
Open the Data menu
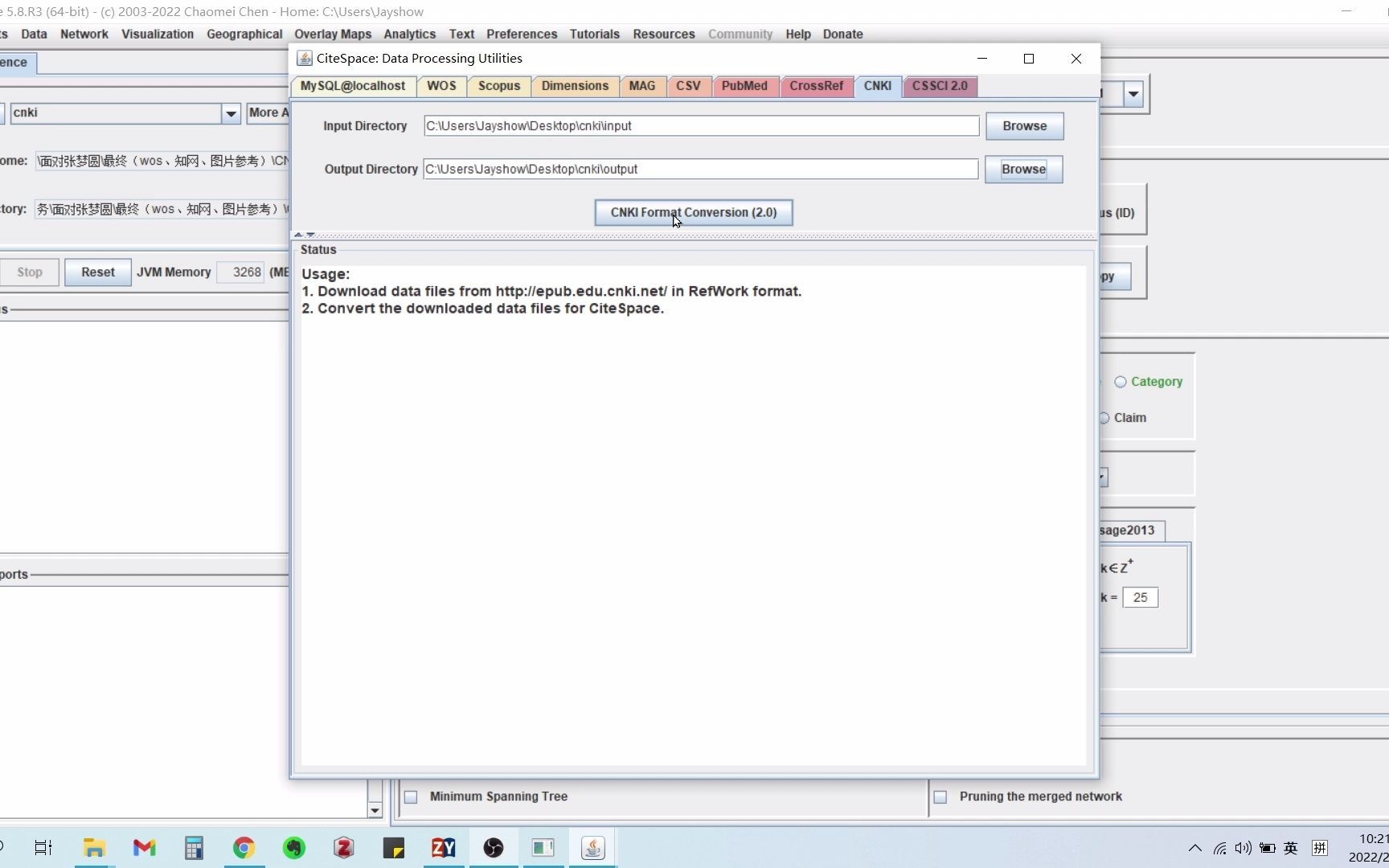(x=34, y=34)
